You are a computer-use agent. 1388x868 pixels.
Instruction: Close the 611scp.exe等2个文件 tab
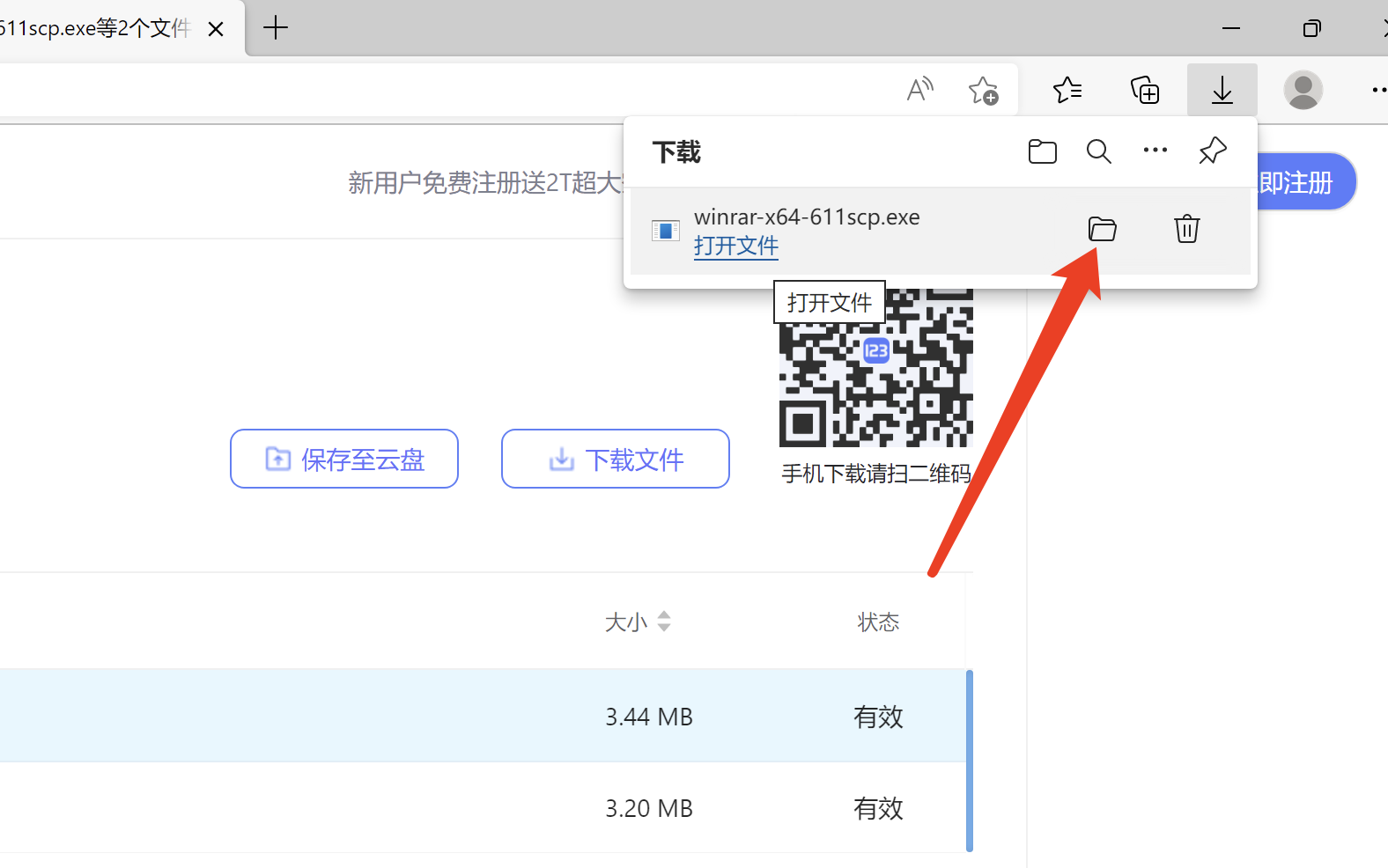tap(216, 29)
